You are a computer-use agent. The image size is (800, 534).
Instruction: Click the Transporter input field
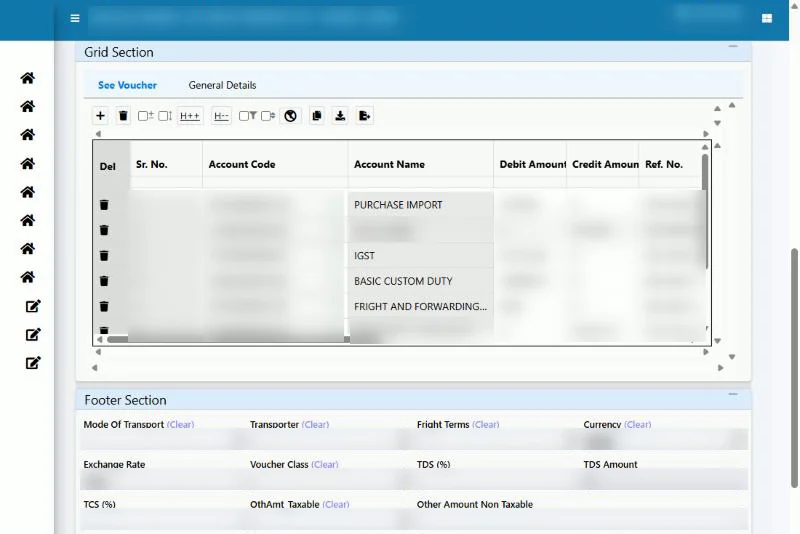330,440
